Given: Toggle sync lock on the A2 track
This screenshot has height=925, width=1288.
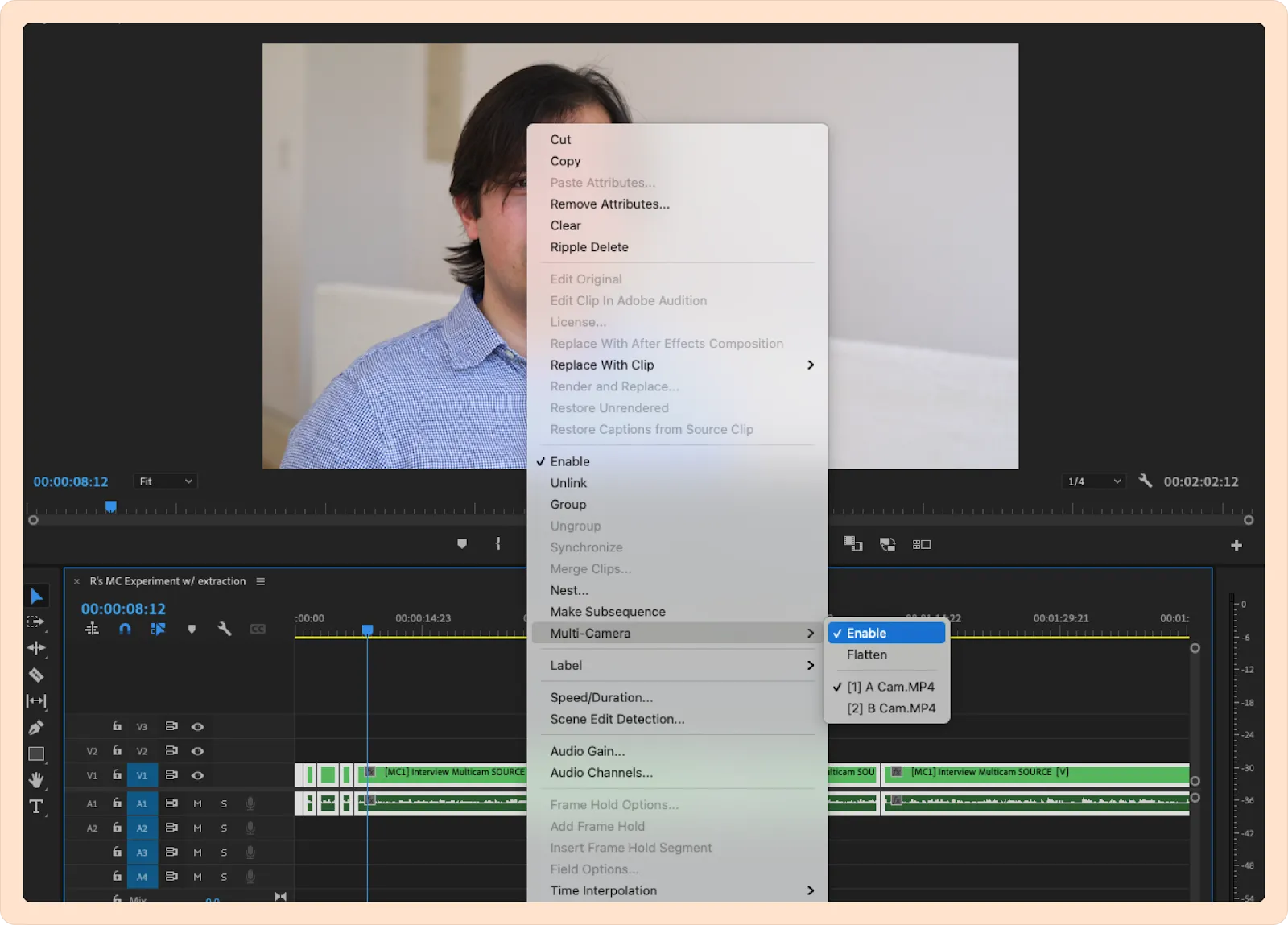Looking at the screenshot, I should [x=171, y=828].
